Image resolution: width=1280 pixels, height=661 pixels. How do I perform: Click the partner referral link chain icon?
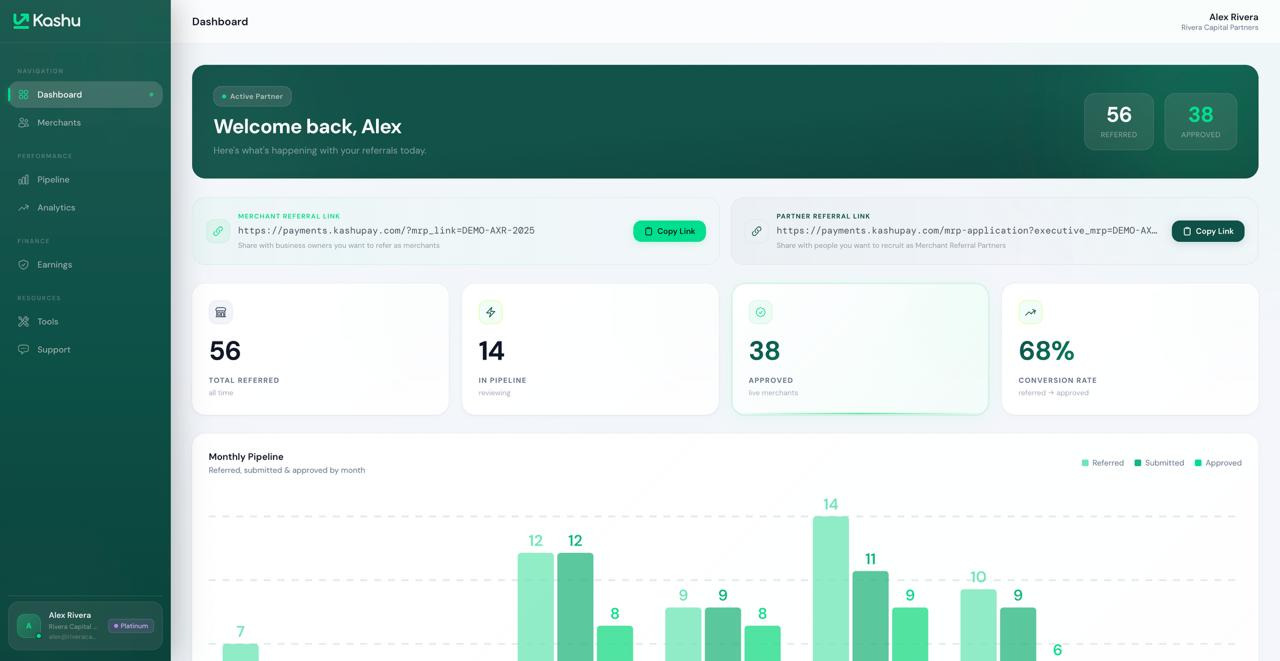point(757,231)
